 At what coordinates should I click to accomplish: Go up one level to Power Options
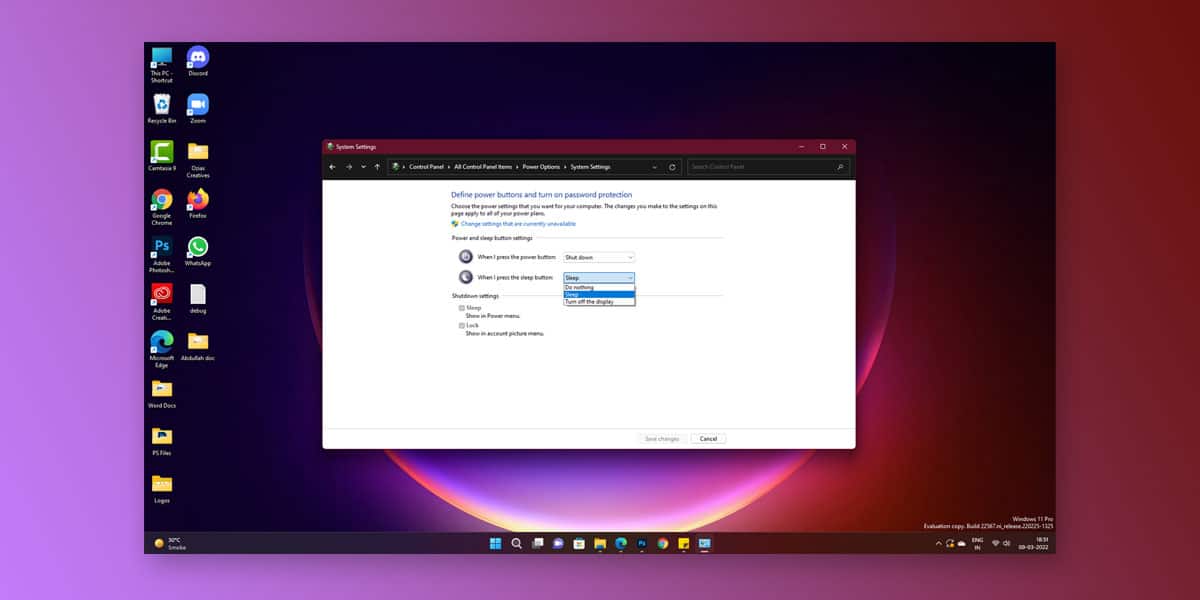(x=377, y=167)
